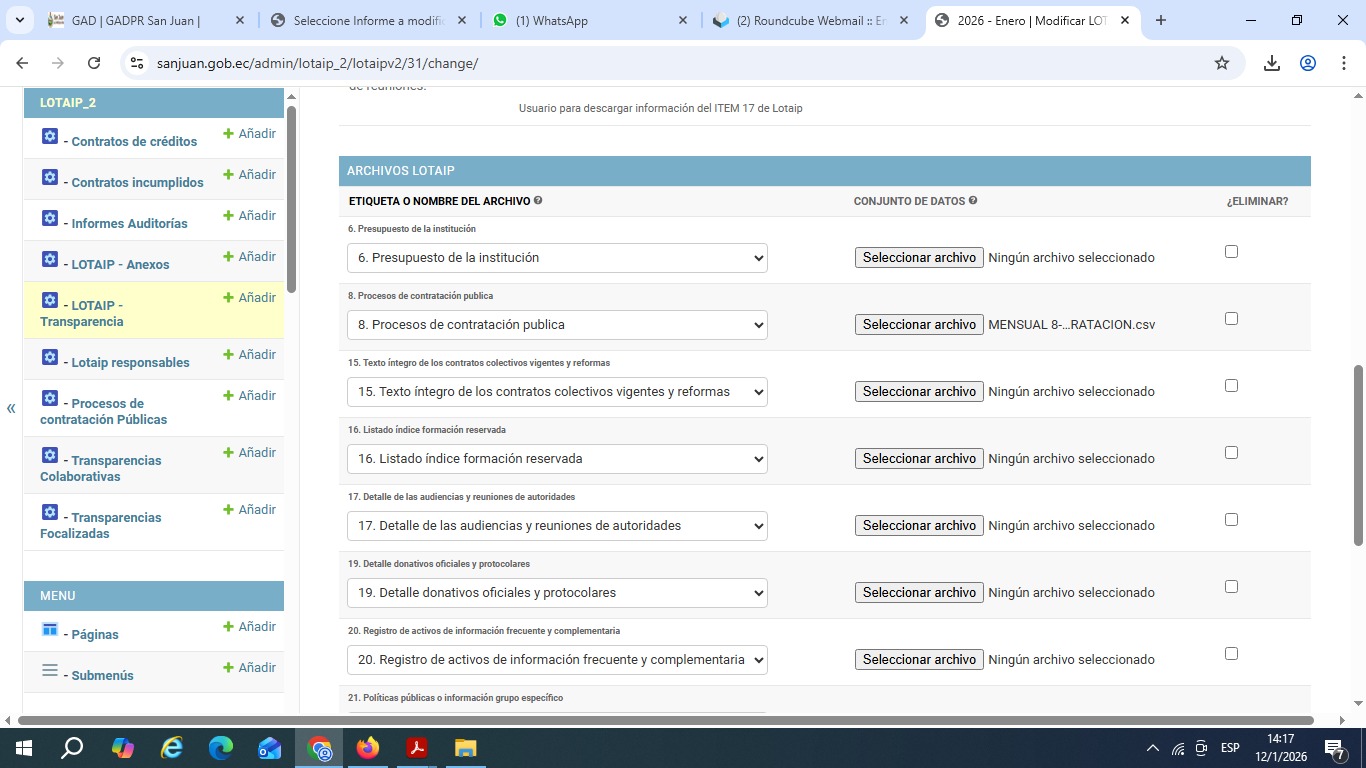Launch Firefox from the Windows taskbar
The image size is (1366, 768).
pyautogui.click(x=368, y=748)
